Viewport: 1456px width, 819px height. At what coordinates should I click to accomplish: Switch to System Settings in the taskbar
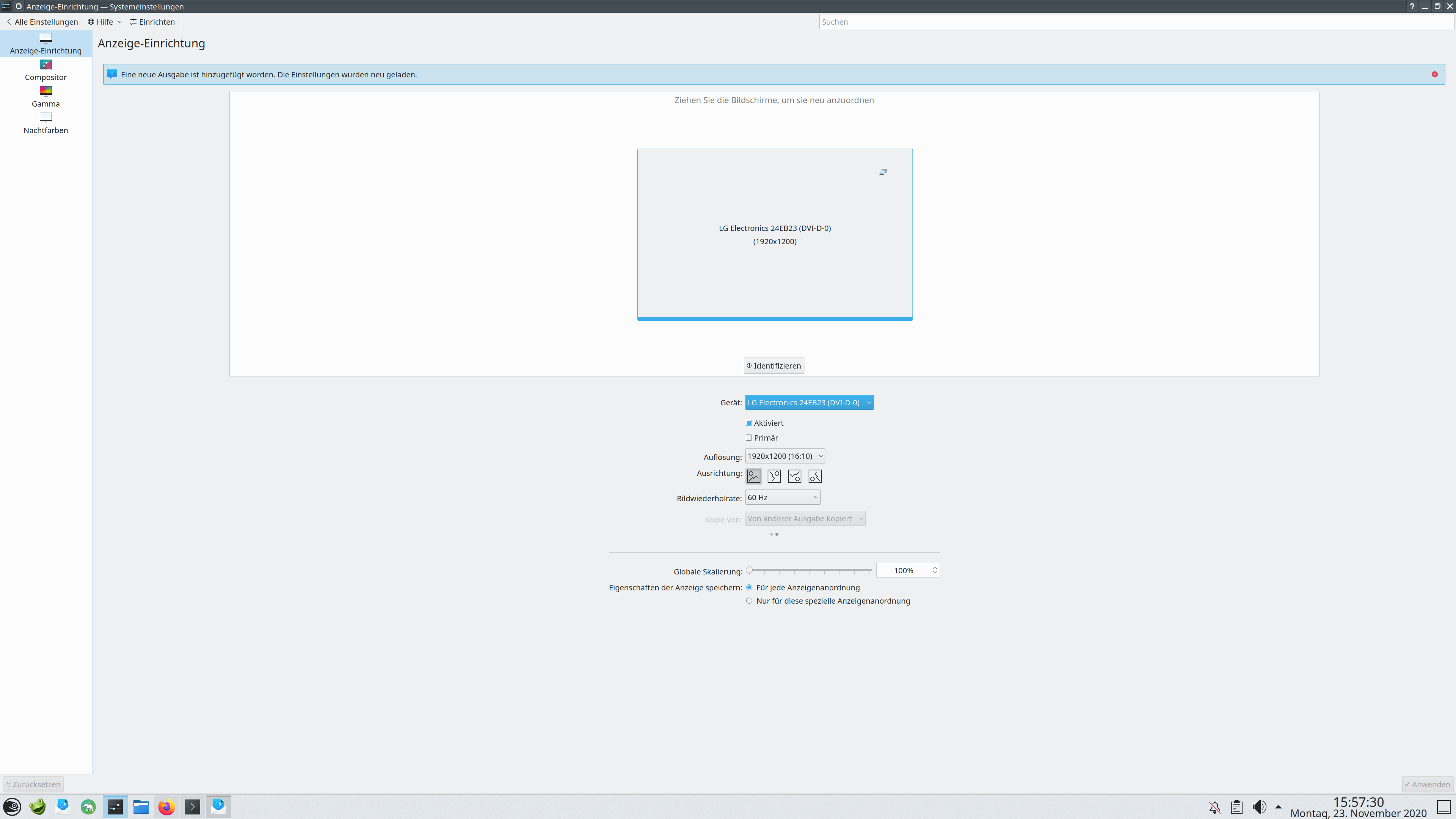(115, 806)
